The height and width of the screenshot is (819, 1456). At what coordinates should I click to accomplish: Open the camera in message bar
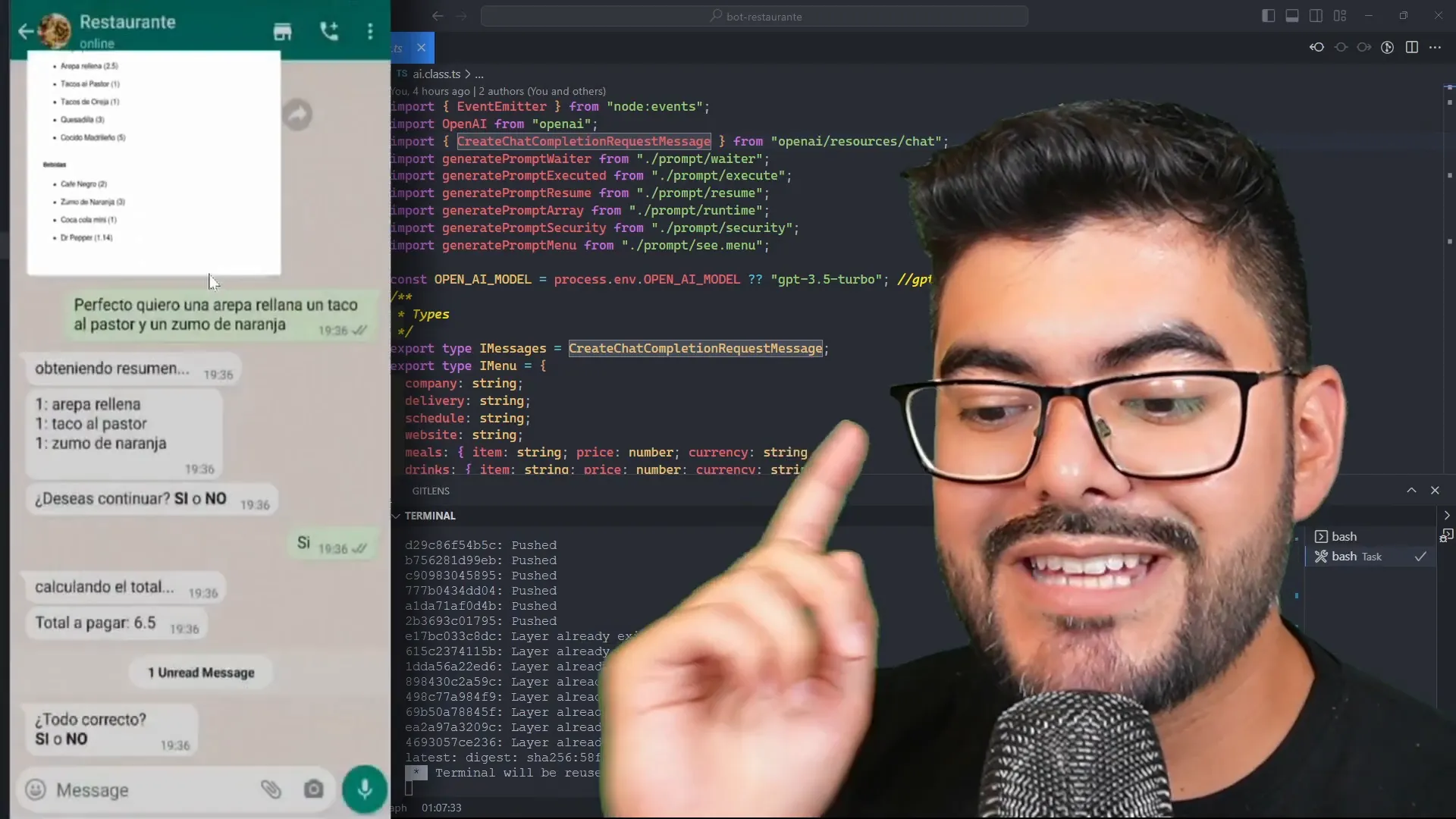tap(313, 789)
